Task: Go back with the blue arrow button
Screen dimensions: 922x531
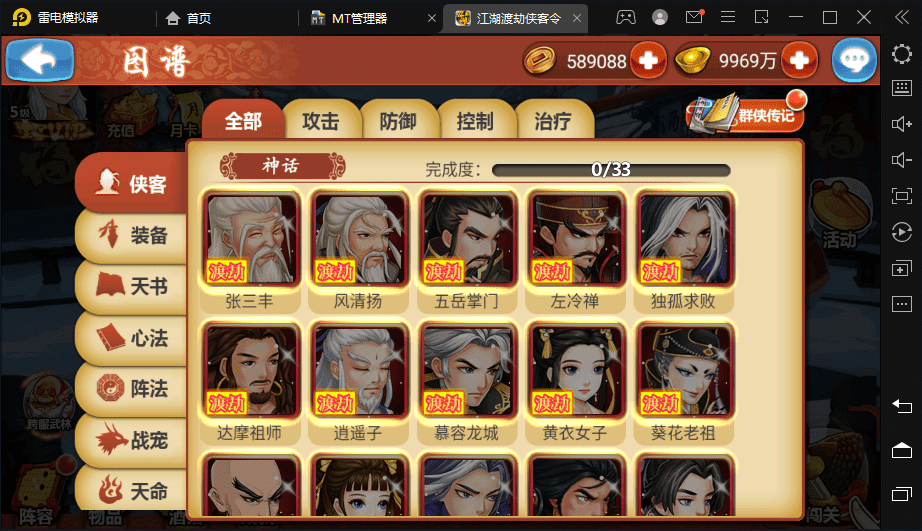Action: [x=39, y=60]
